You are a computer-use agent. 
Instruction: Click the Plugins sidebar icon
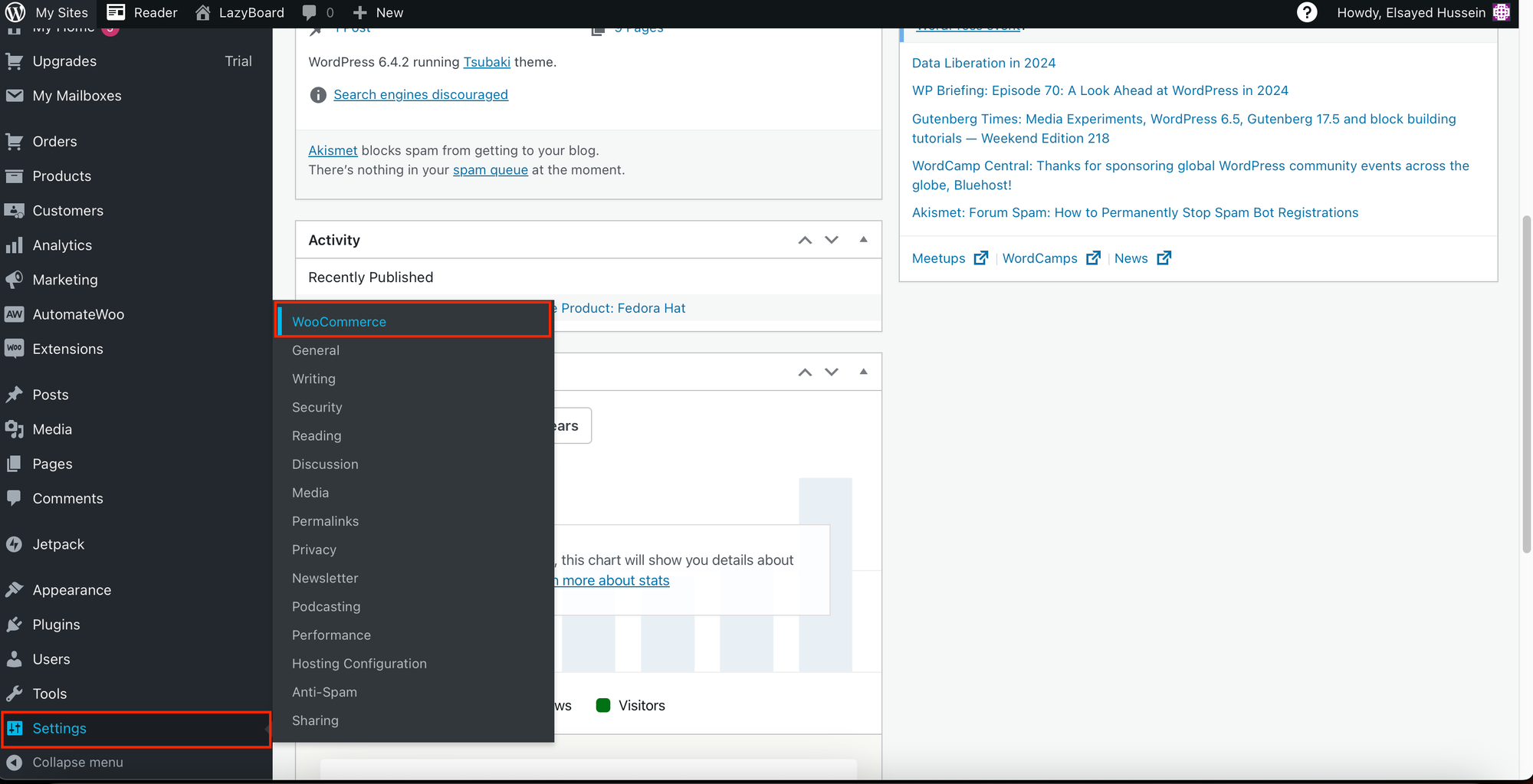(x=15, y=625)
